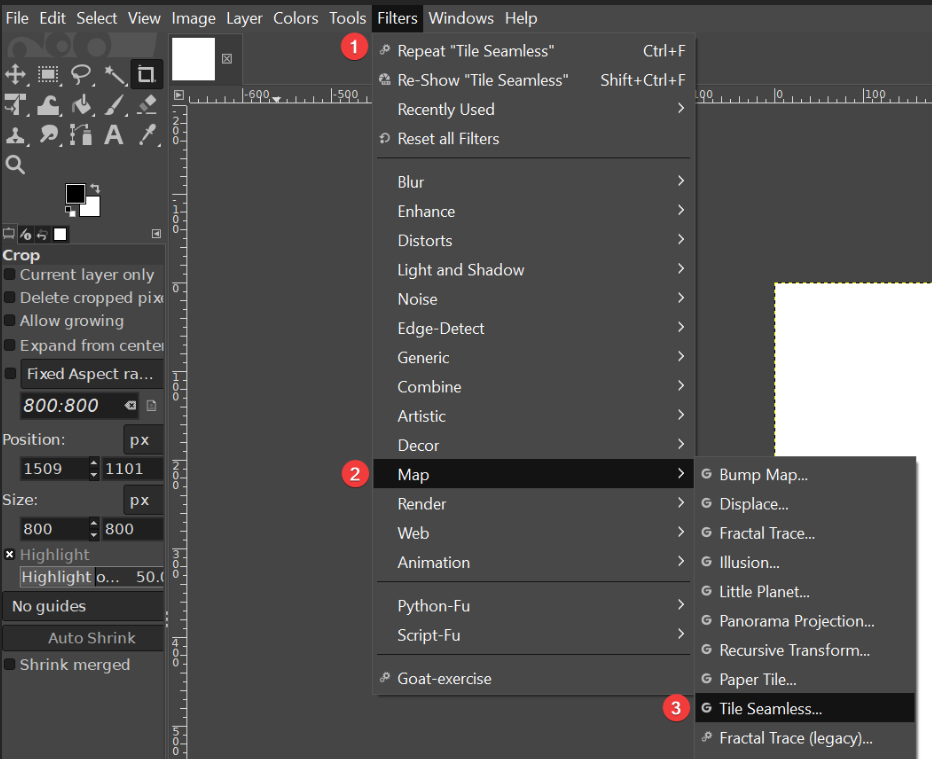This screenshot has width=932, height=759.
Task: Select the Text tool
Action: pyautogui.click(x=114, y=135)
